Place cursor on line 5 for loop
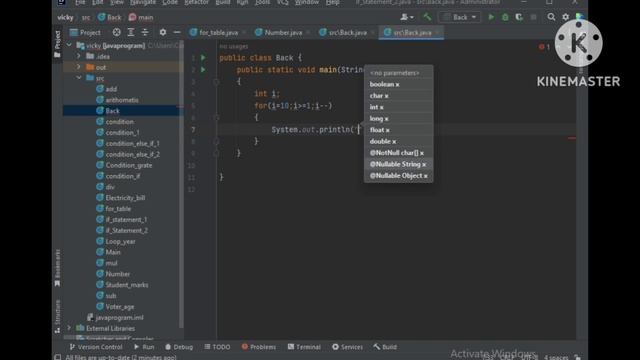The height and width of the screenshot is (360, 640). pyautogui.click(x=293, y=106)
